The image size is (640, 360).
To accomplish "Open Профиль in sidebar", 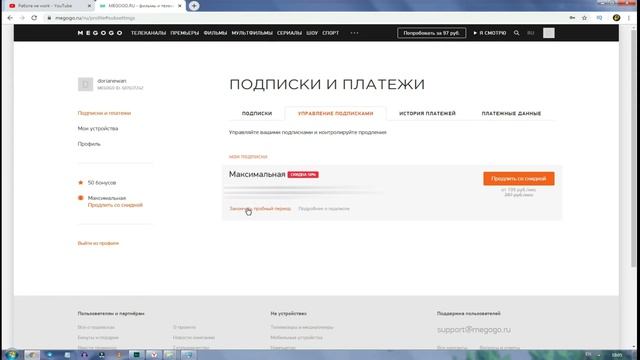I will click(x=89, y=144).
